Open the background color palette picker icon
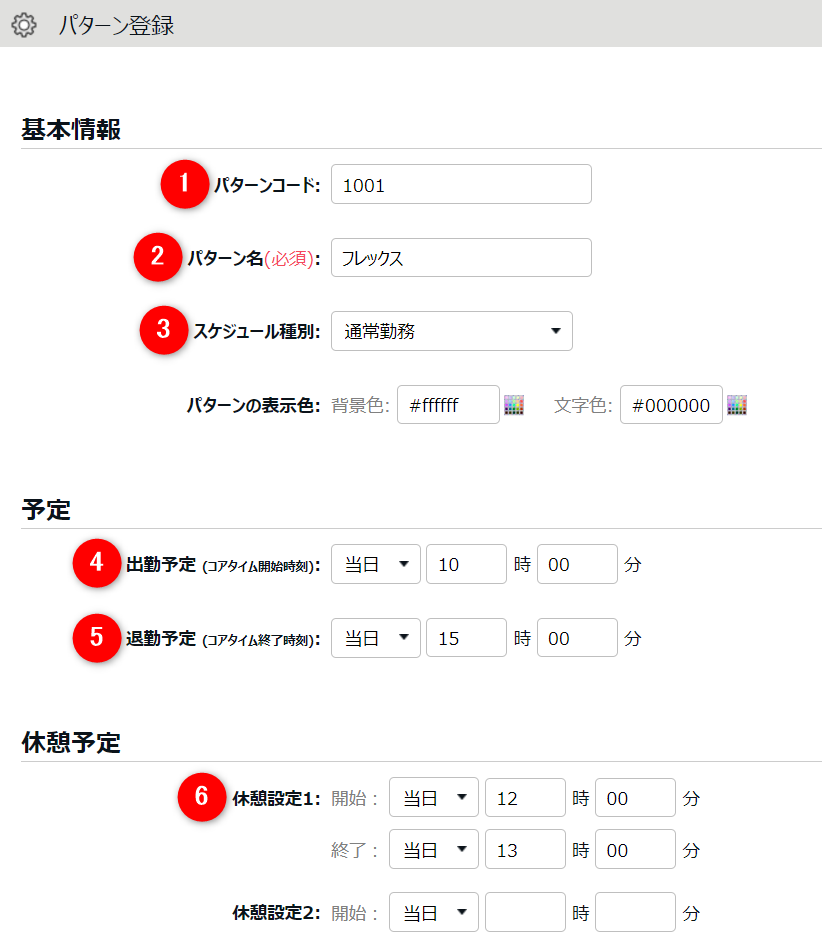 point(514,405)
